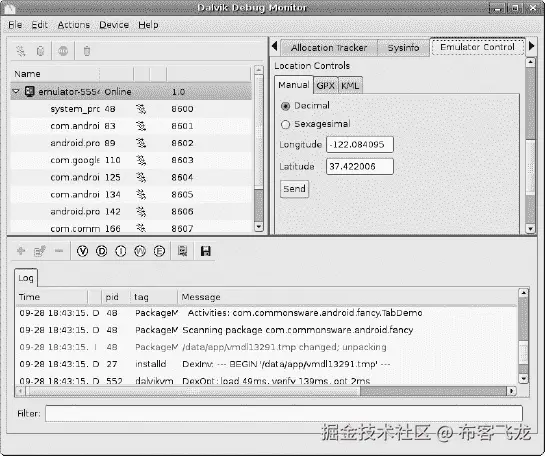Open the Device menu
545x456 pixels.
pyautogui.click(x=114, y=25)
